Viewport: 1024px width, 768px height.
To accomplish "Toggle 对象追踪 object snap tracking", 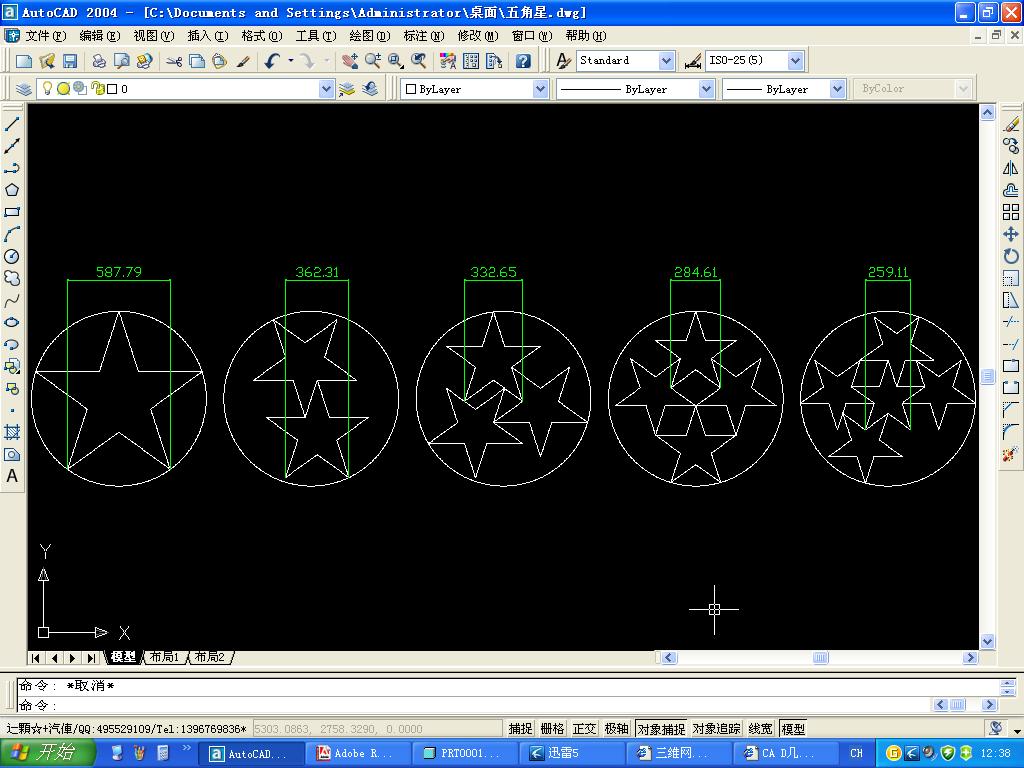I will pyautogui.click(x=716, y=728).
